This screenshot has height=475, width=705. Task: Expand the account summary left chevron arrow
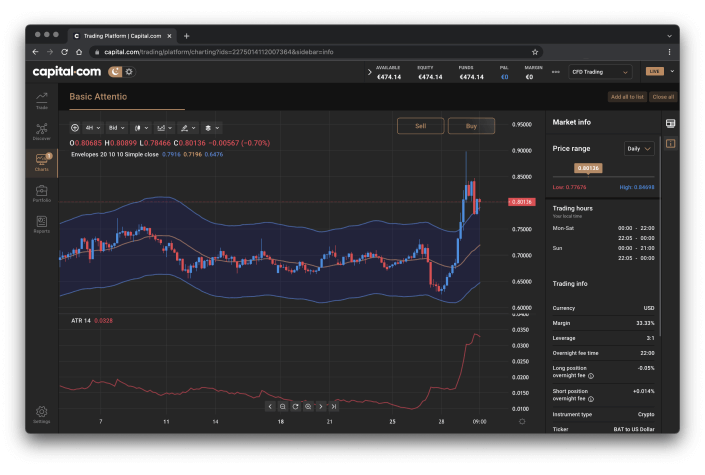coord(370,72)
